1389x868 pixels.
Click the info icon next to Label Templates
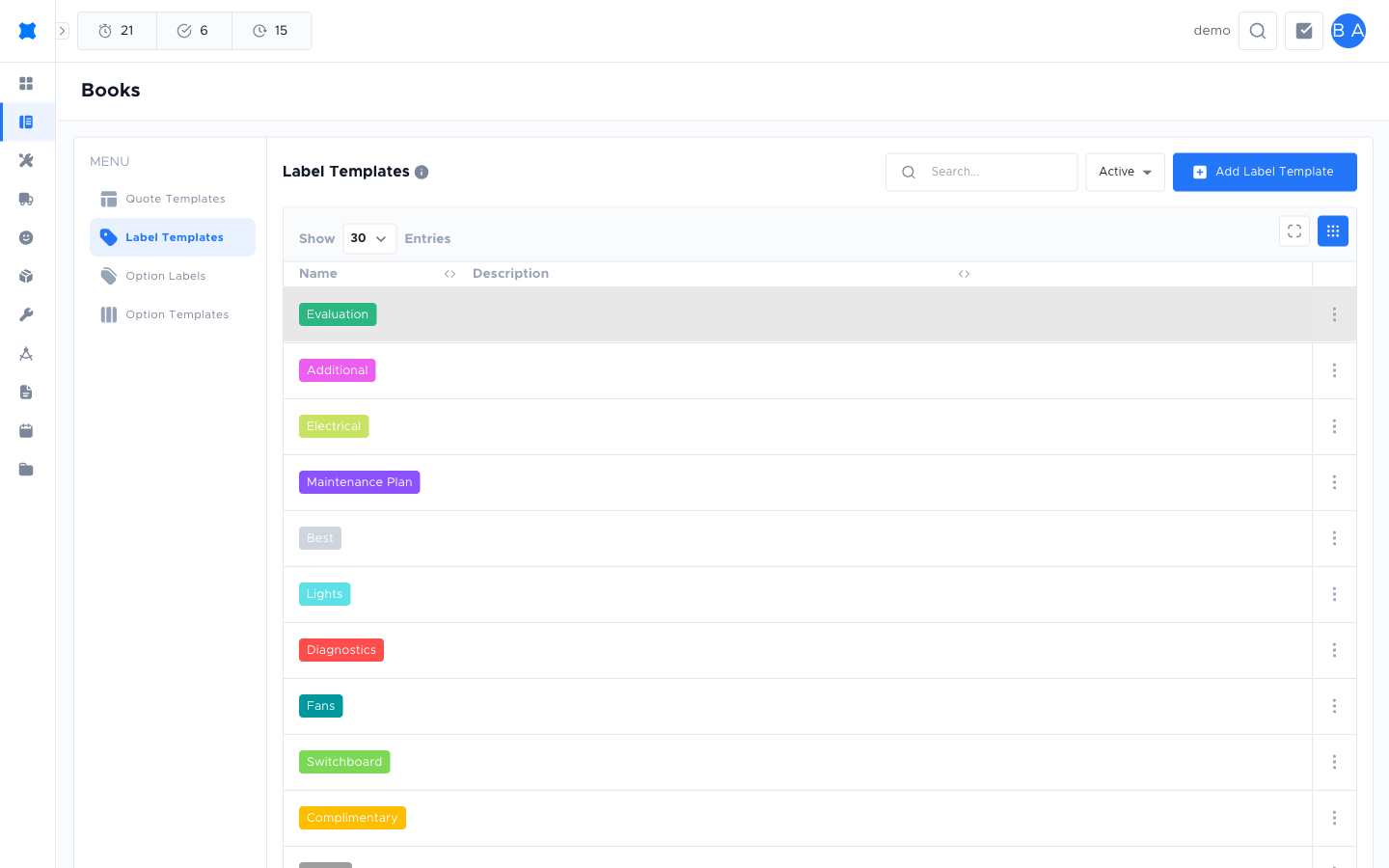422,173
